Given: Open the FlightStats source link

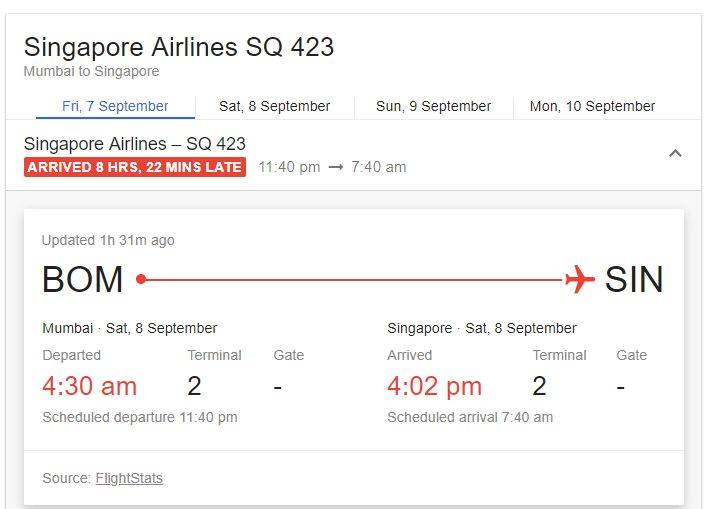Looking at the screenshot, I should [x=129, y=478].
